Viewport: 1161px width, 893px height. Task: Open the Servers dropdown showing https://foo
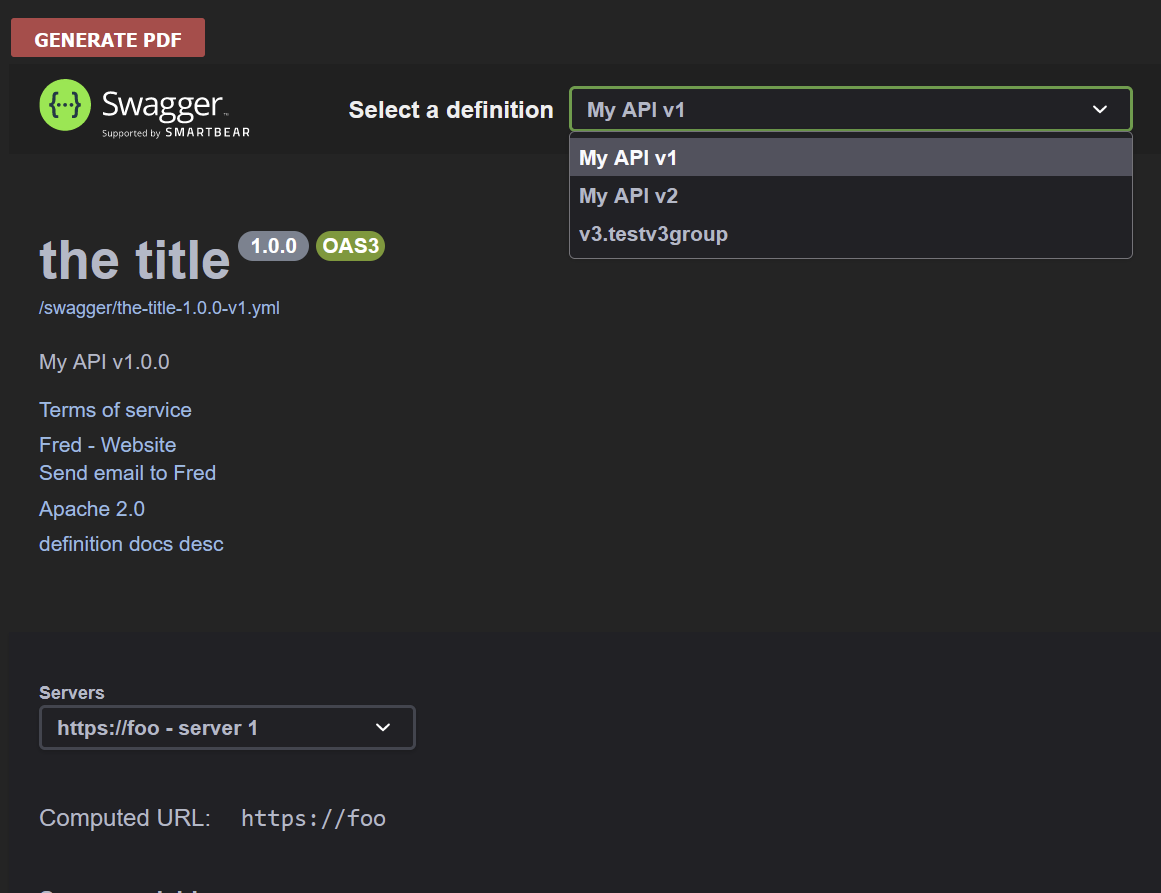click(227, 727)
